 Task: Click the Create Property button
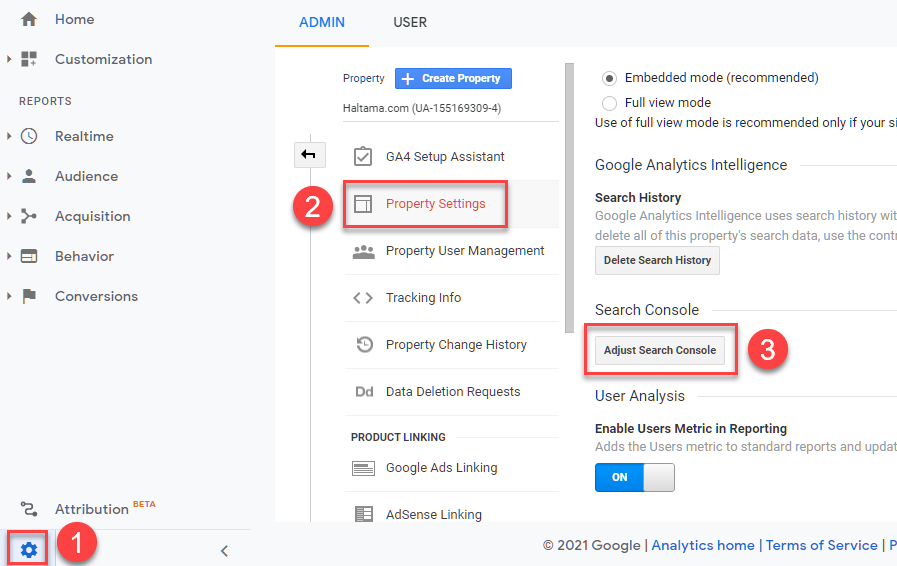453,78
